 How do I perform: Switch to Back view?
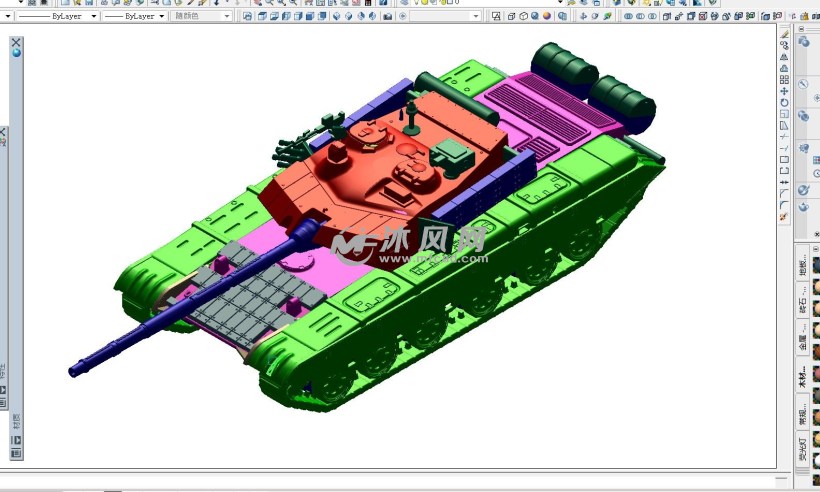(x=322, y=16)
